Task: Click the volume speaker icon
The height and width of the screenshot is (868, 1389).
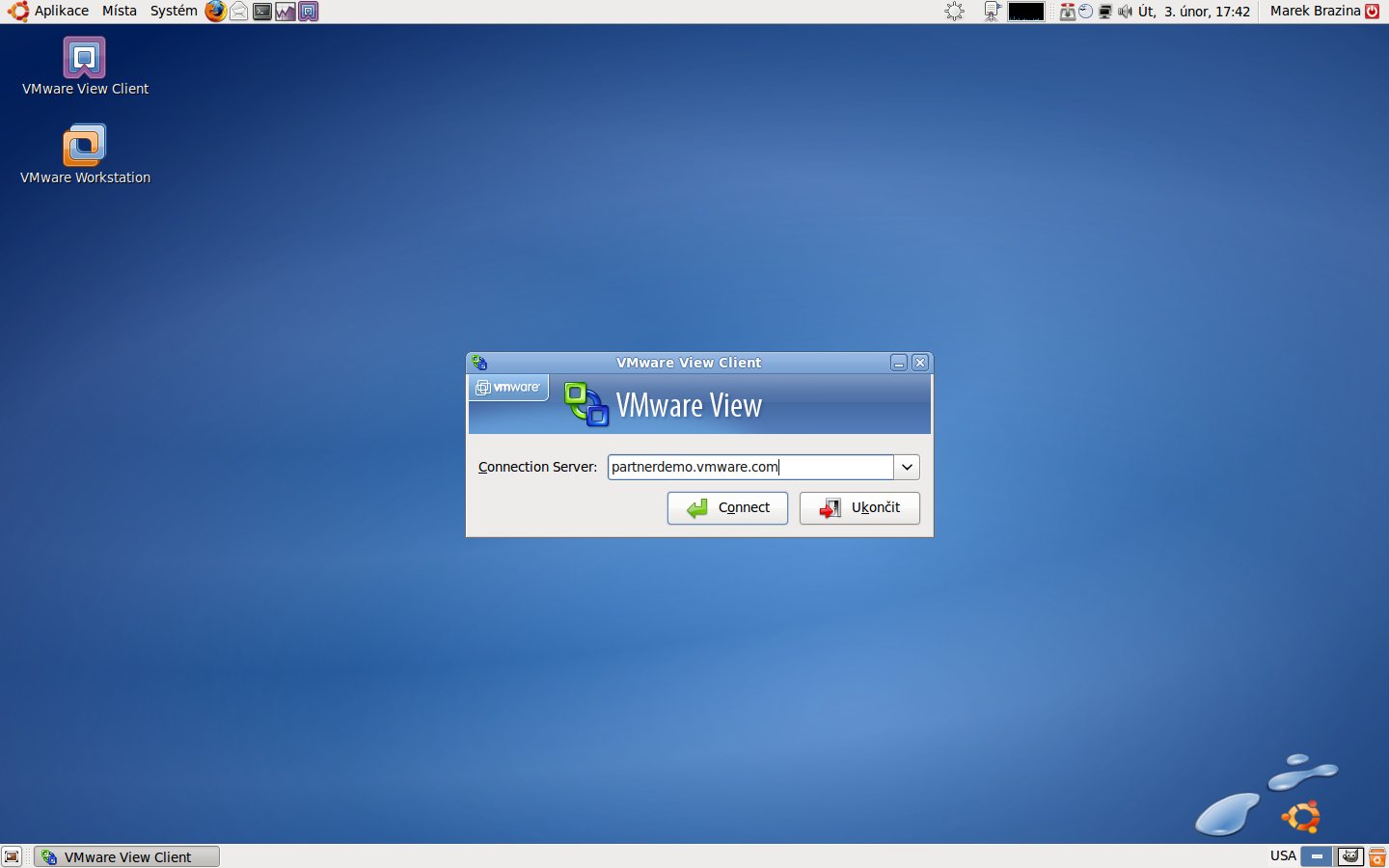Action: (1125, 12)
